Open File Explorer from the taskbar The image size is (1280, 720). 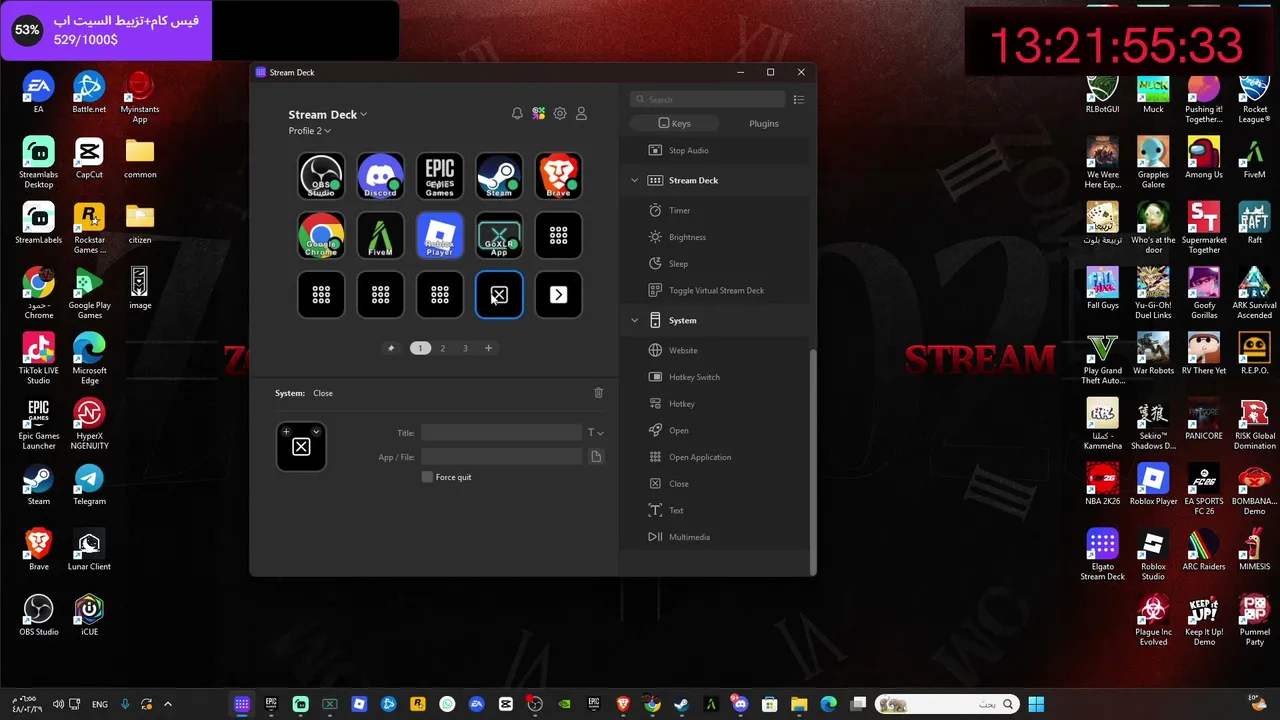[798, 704]
